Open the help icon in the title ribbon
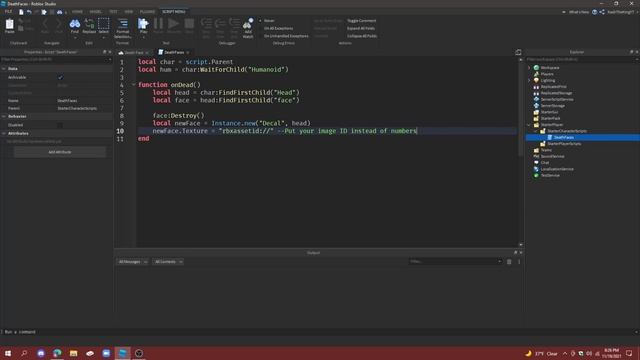640x360 pixels. [x=595, y=12]
